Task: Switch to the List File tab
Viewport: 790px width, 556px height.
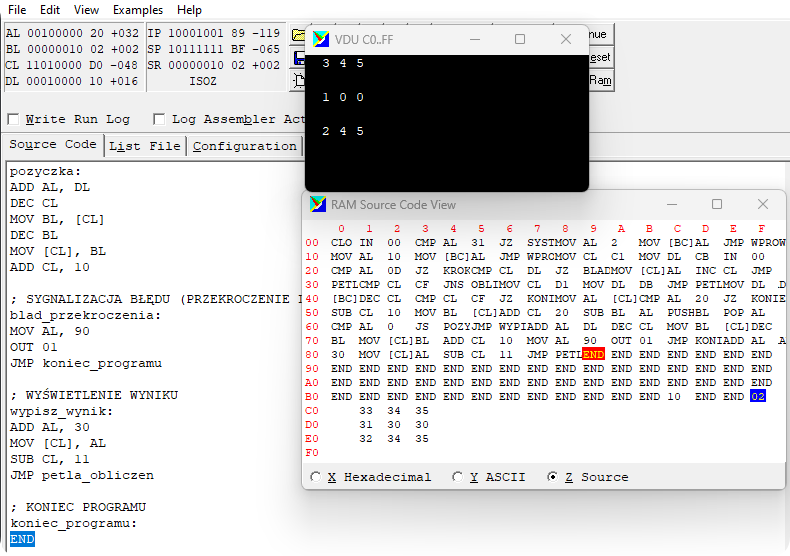Action: coord(144,146)
